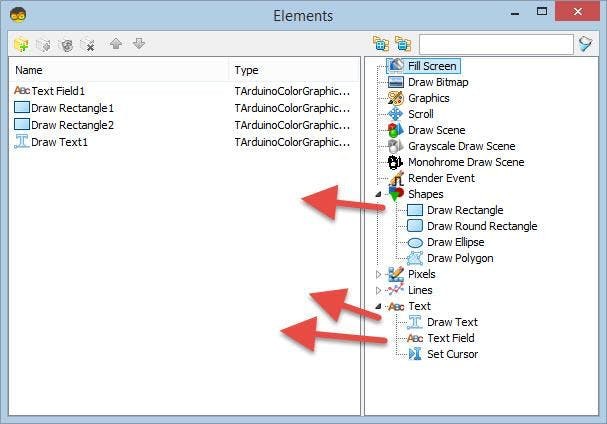Click the move down arrow icon
This screenshot has height=424, width=607.
point(139,45)
